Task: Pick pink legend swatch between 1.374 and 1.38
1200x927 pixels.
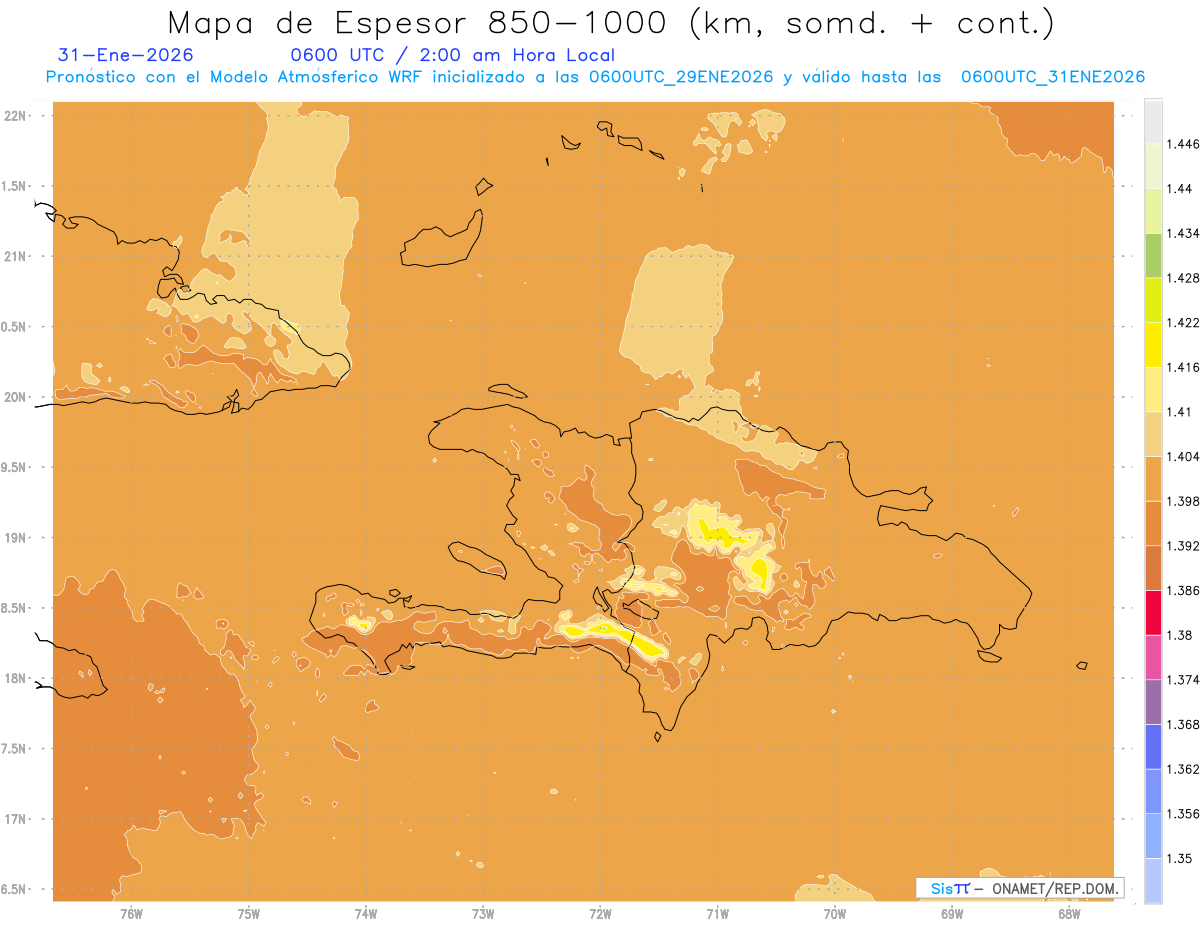Action: coord(1153,657)
